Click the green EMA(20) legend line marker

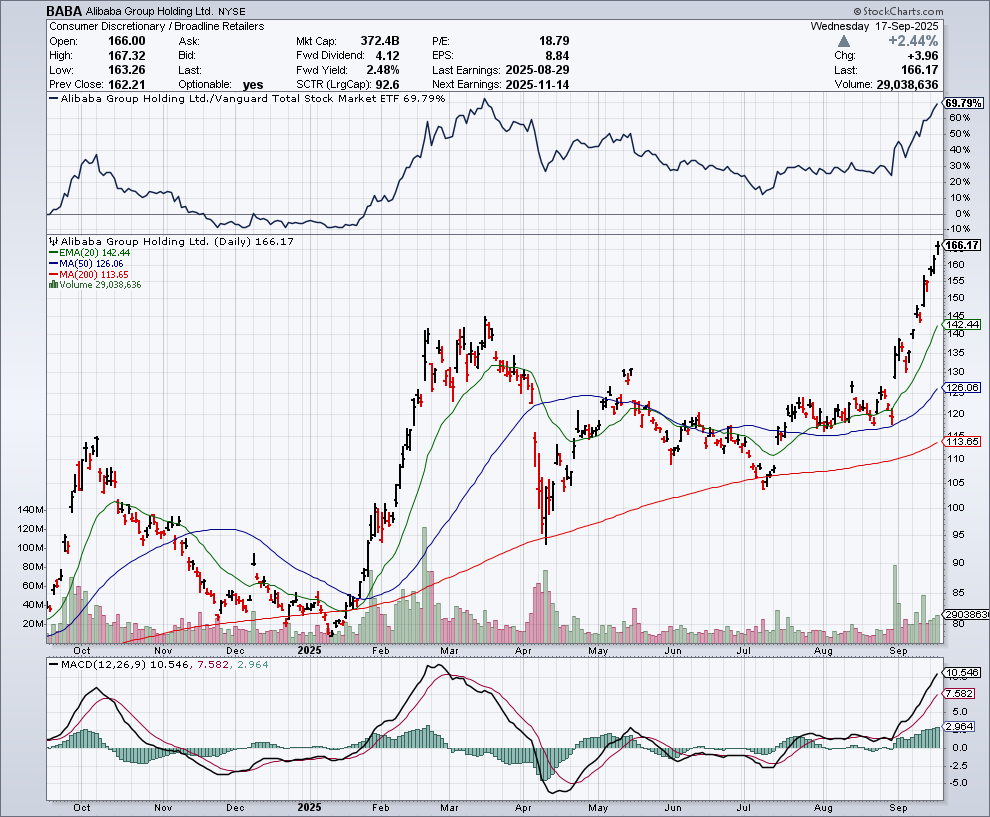pos(54,253)
